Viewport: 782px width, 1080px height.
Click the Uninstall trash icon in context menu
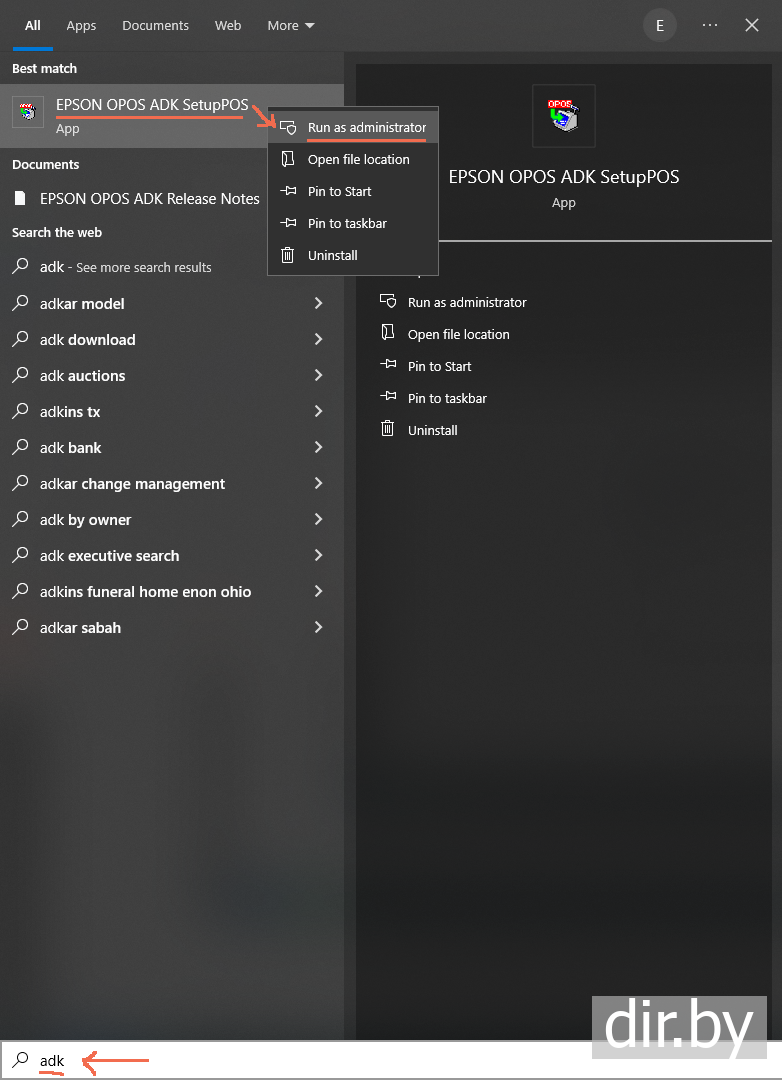[x=288, y=255]
